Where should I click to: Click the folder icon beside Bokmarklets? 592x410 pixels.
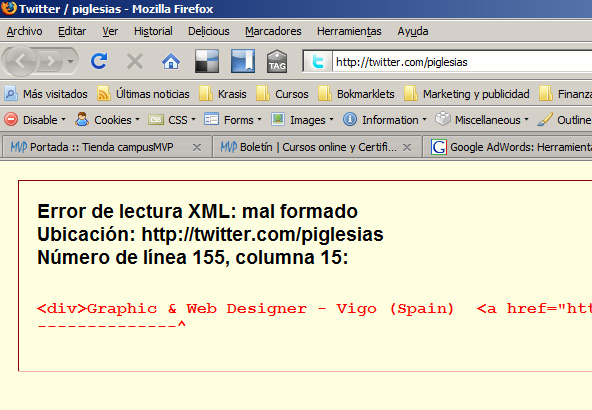click(x=325, y=94)
